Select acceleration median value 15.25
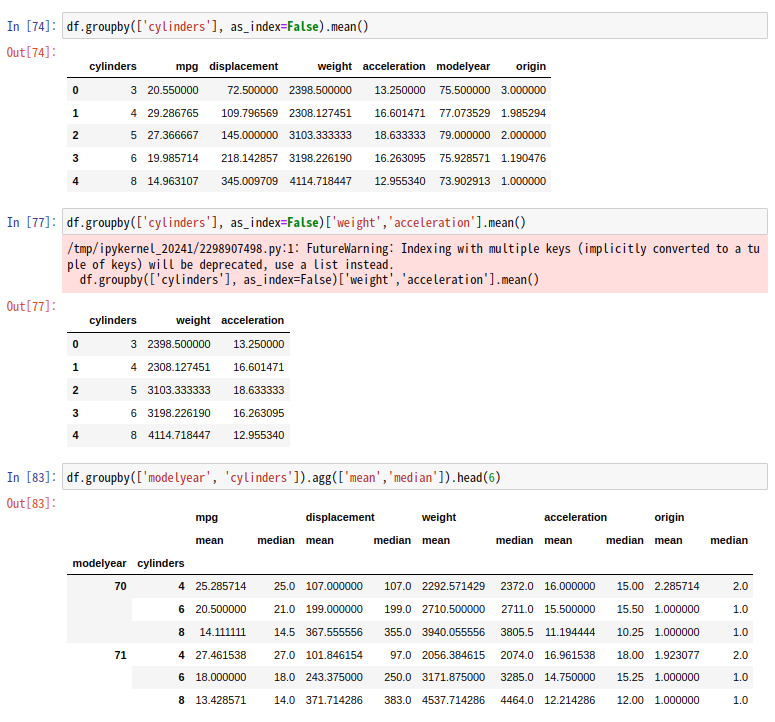This screenshot has height=722, width=775. (630, 677)
